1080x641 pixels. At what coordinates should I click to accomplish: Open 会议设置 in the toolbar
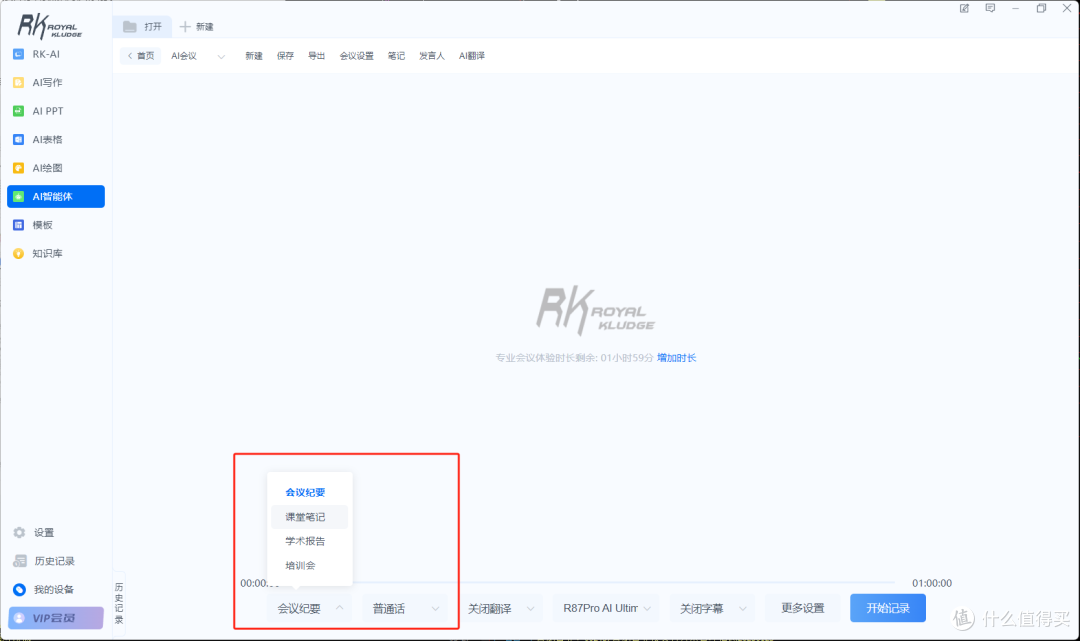356,56
